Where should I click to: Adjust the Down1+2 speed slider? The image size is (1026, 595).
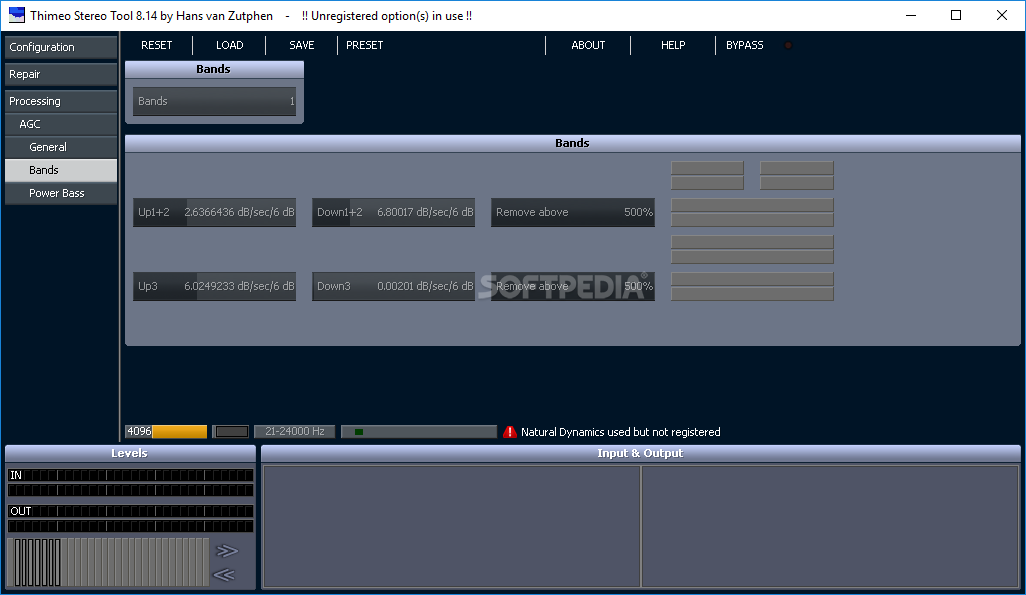(393, 212)
